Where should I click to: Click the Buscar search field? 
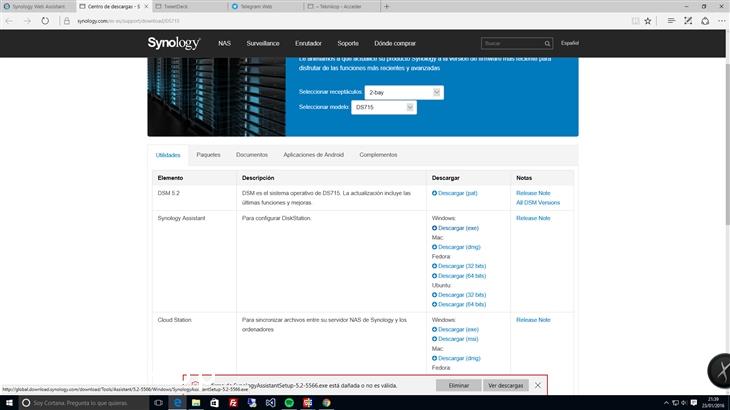(510, 44)
